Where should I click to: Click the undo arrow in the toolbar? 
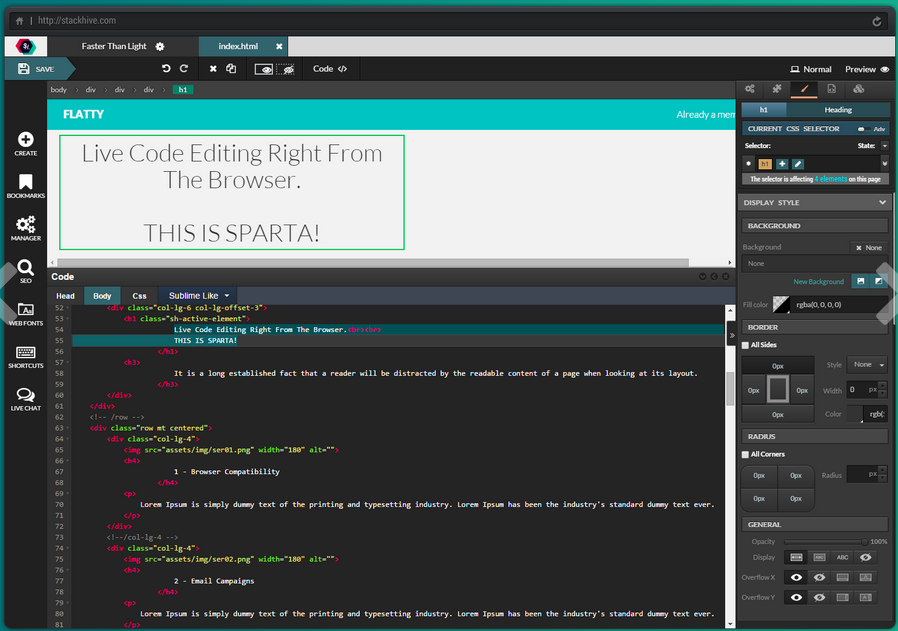[166, 69]
